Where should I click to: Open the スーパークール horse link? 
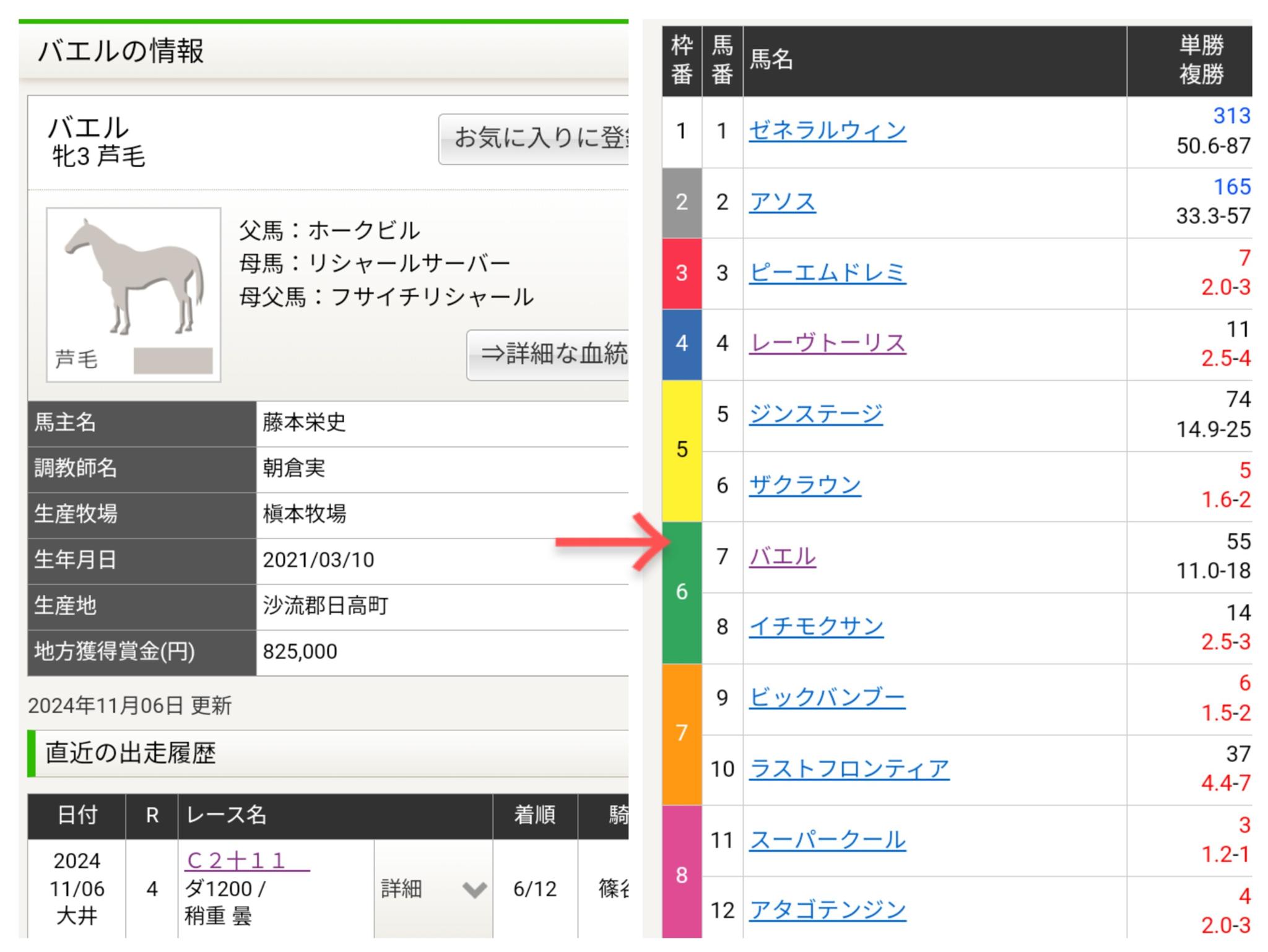pos(827,841)
